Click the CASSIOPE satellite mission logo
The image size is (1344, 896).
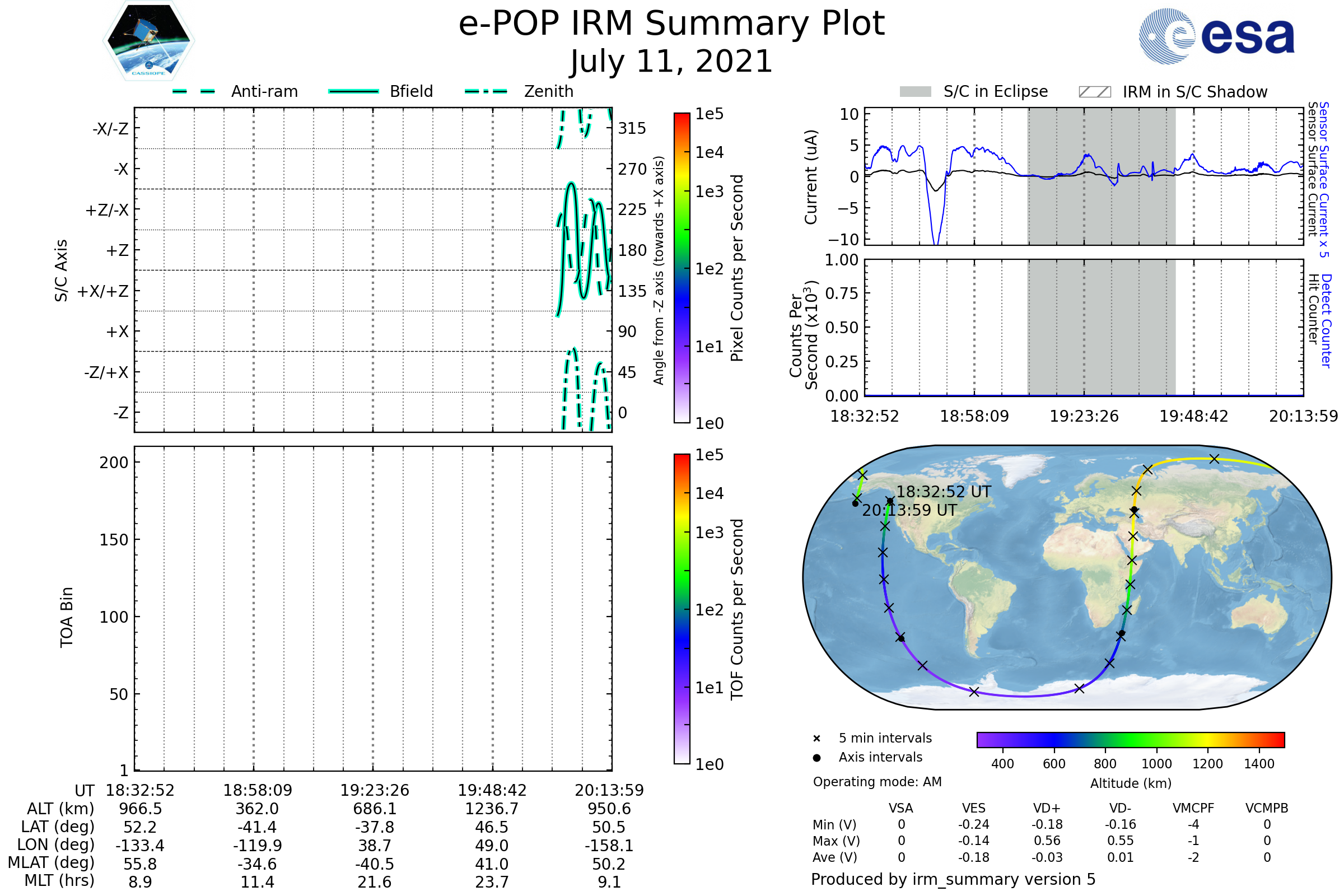click(148, 41)
